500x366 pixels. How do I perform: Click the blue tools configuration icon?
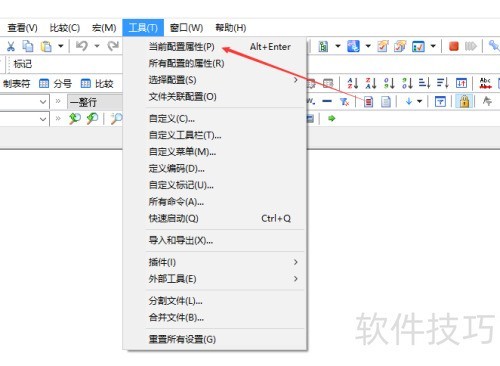353,46
